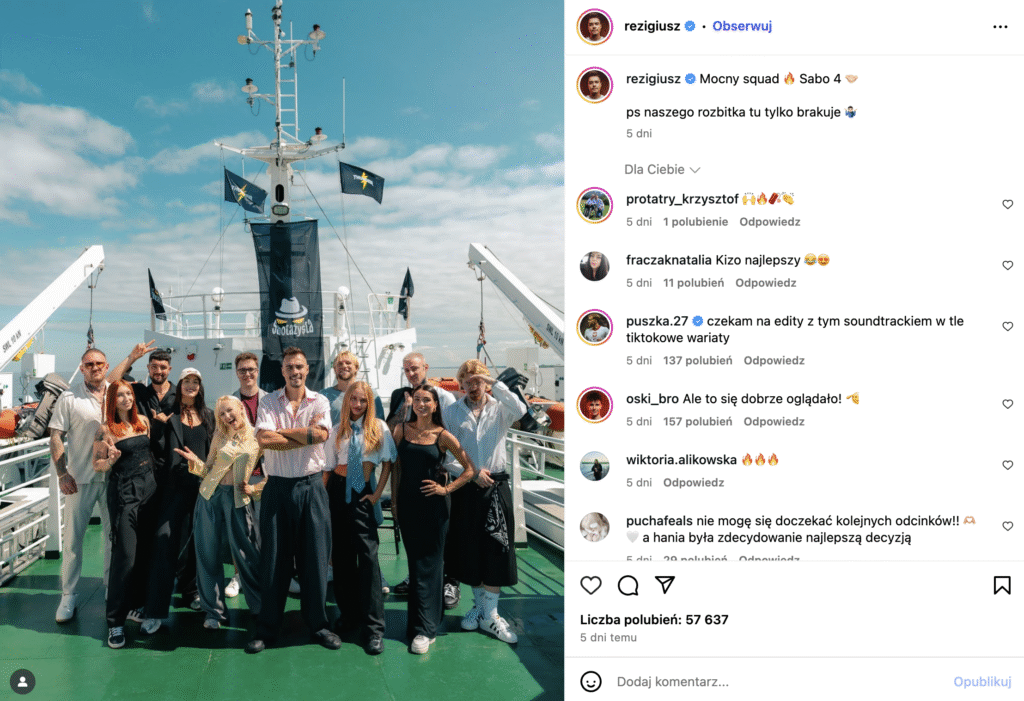This screenshot has height=701, width=1024.
Task: Open comments with the speech bubble icon
Action: coord(628,585)
